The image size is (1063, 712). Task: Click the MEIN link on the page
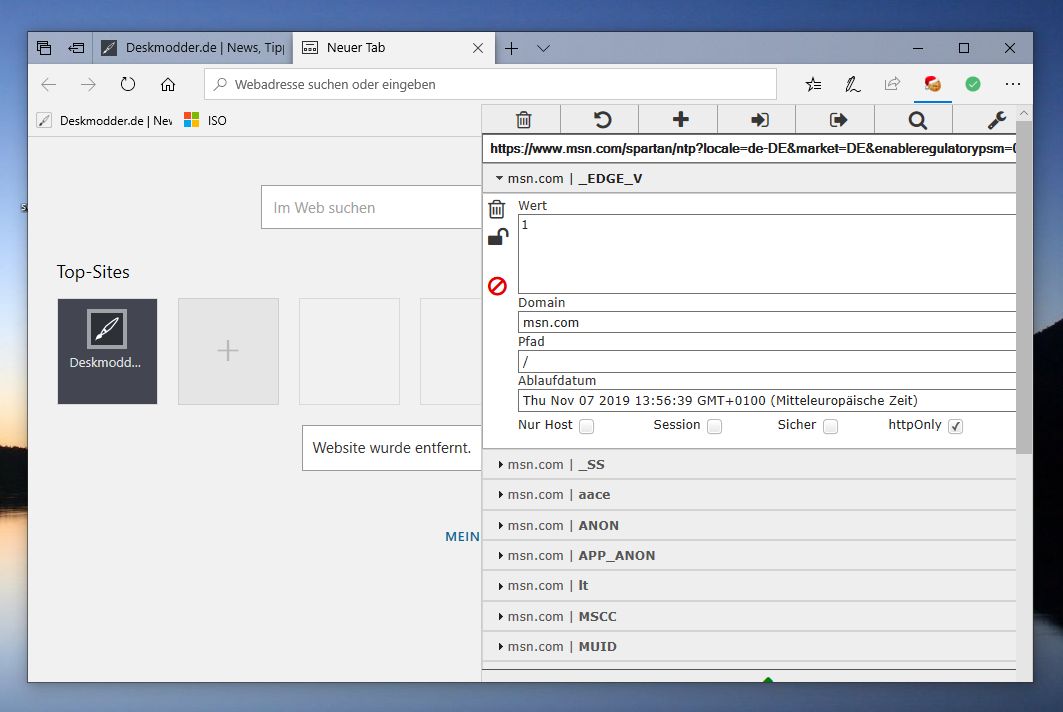[462, 536]
